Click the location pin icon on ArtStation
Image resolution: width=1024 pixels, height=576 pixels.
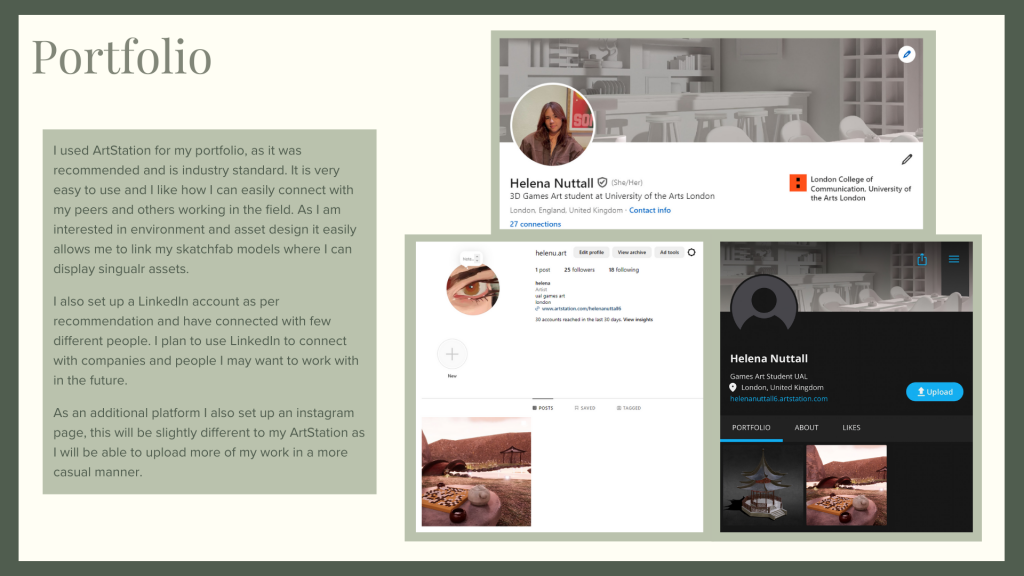[x=733, y=387]
